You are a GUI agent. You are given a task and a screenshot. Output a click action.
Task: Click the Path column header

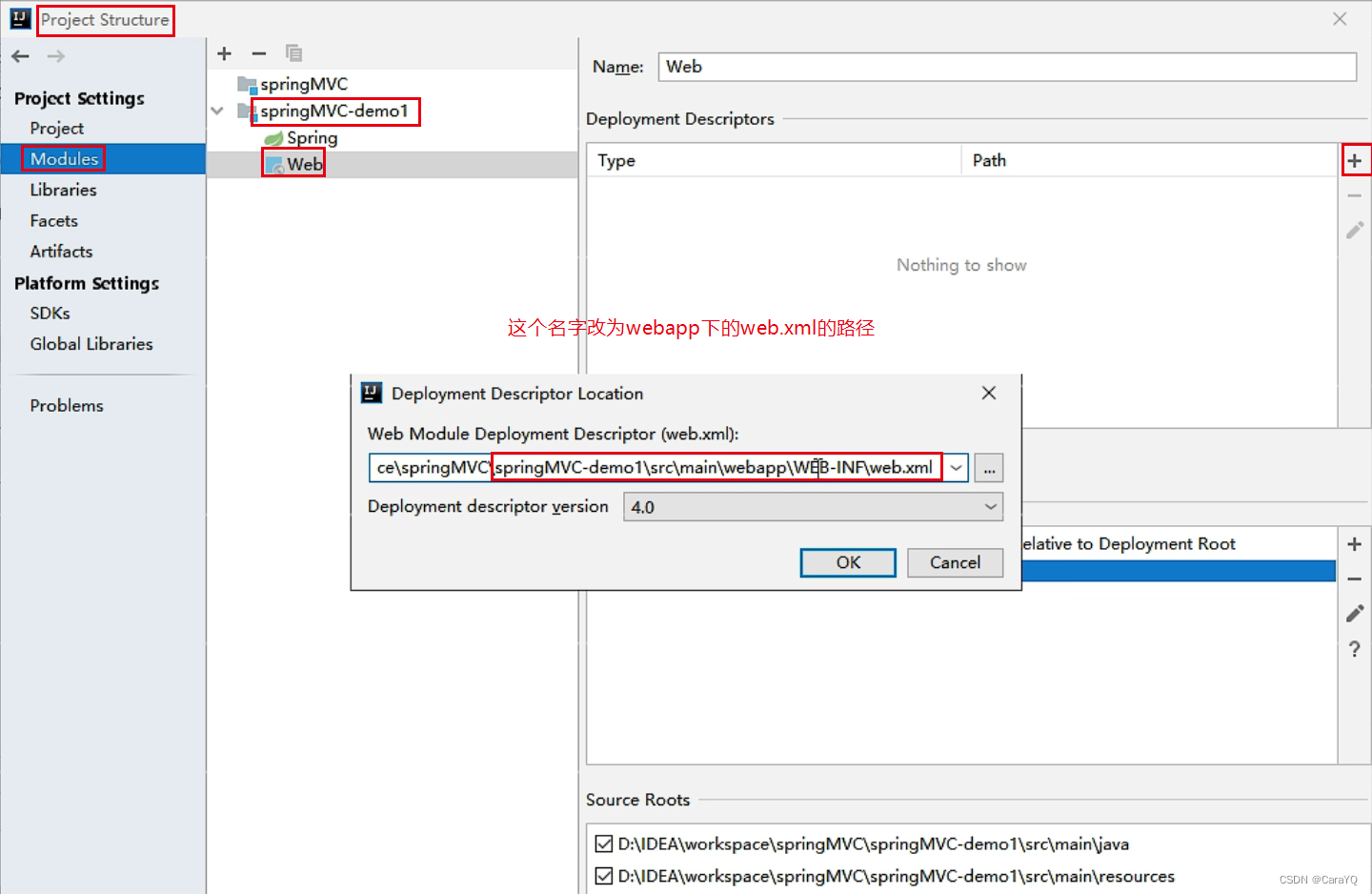1150,161
